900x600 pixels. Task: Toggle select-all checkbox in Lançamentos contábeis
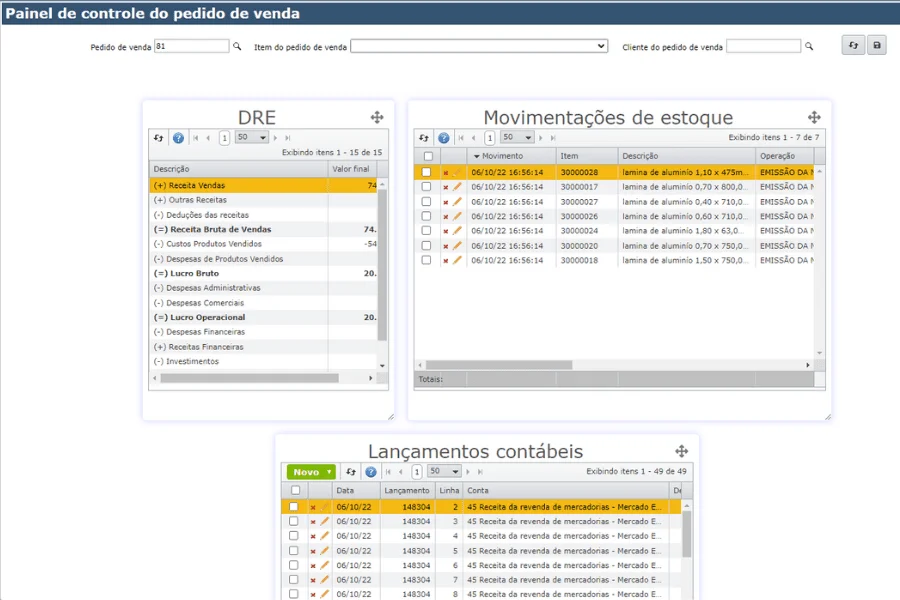(x=295, y=490)
